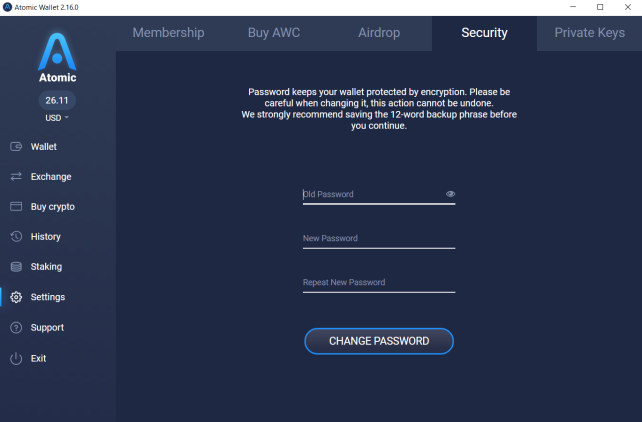Viewport: 642px width, 422px height.
Task: Expand the USD currency dropdown
Action: click(57, 118)
